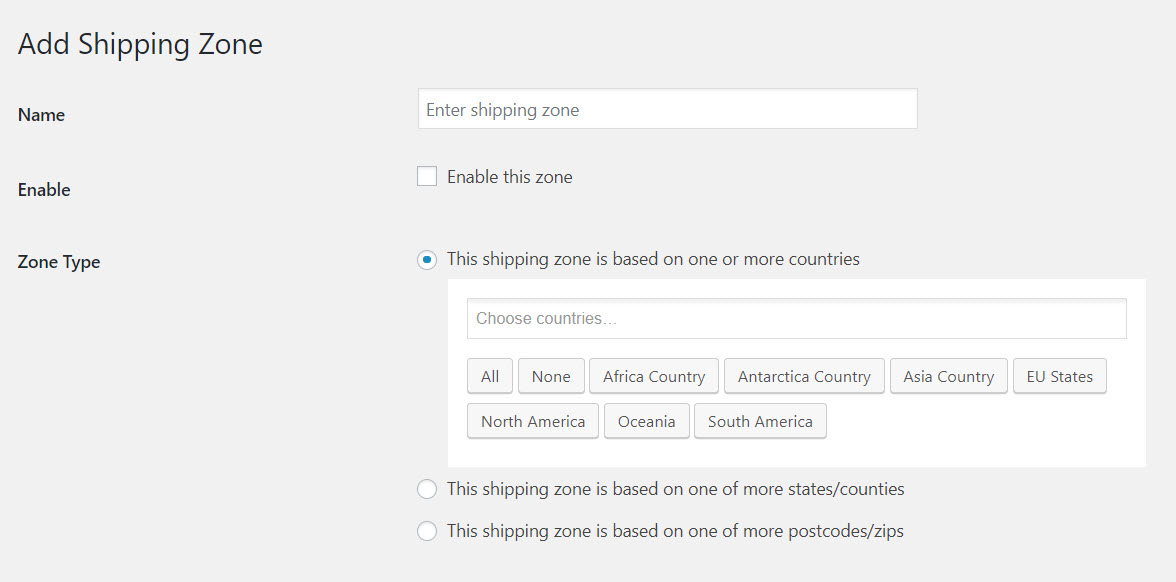Viewport: 1176px width, 582px height.
Task: Select All countries
Action: (489, 376)
